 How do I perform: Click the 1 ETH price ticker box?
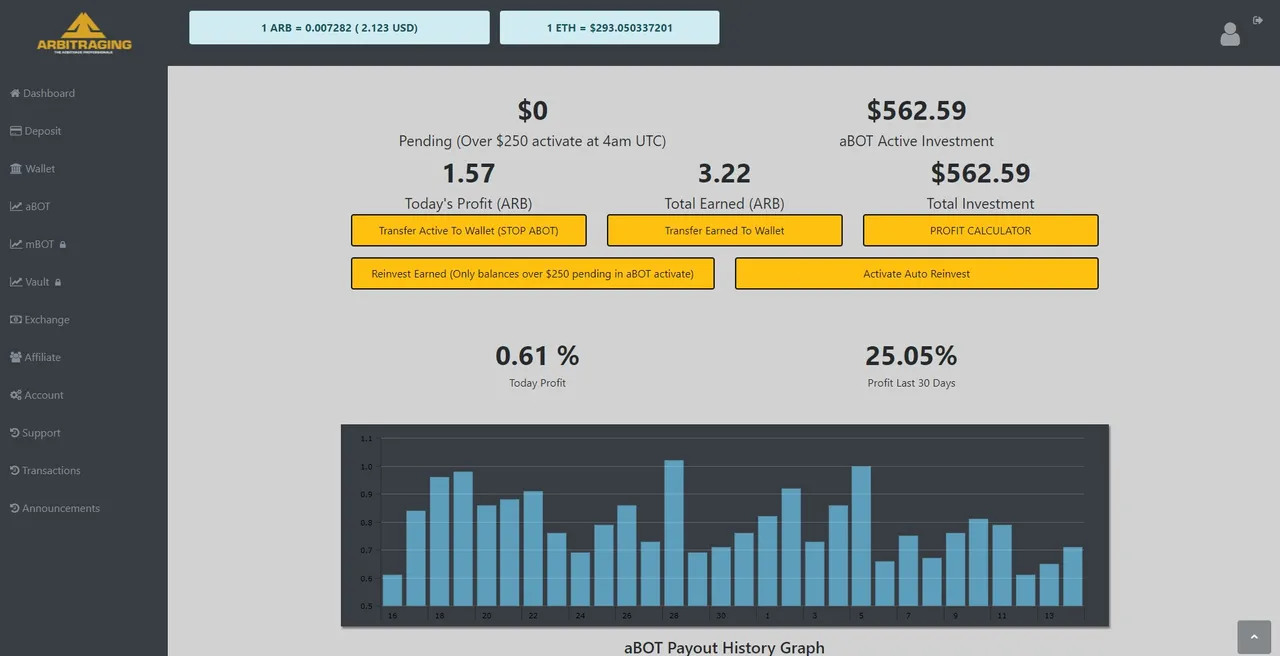[x=610, y=28]
